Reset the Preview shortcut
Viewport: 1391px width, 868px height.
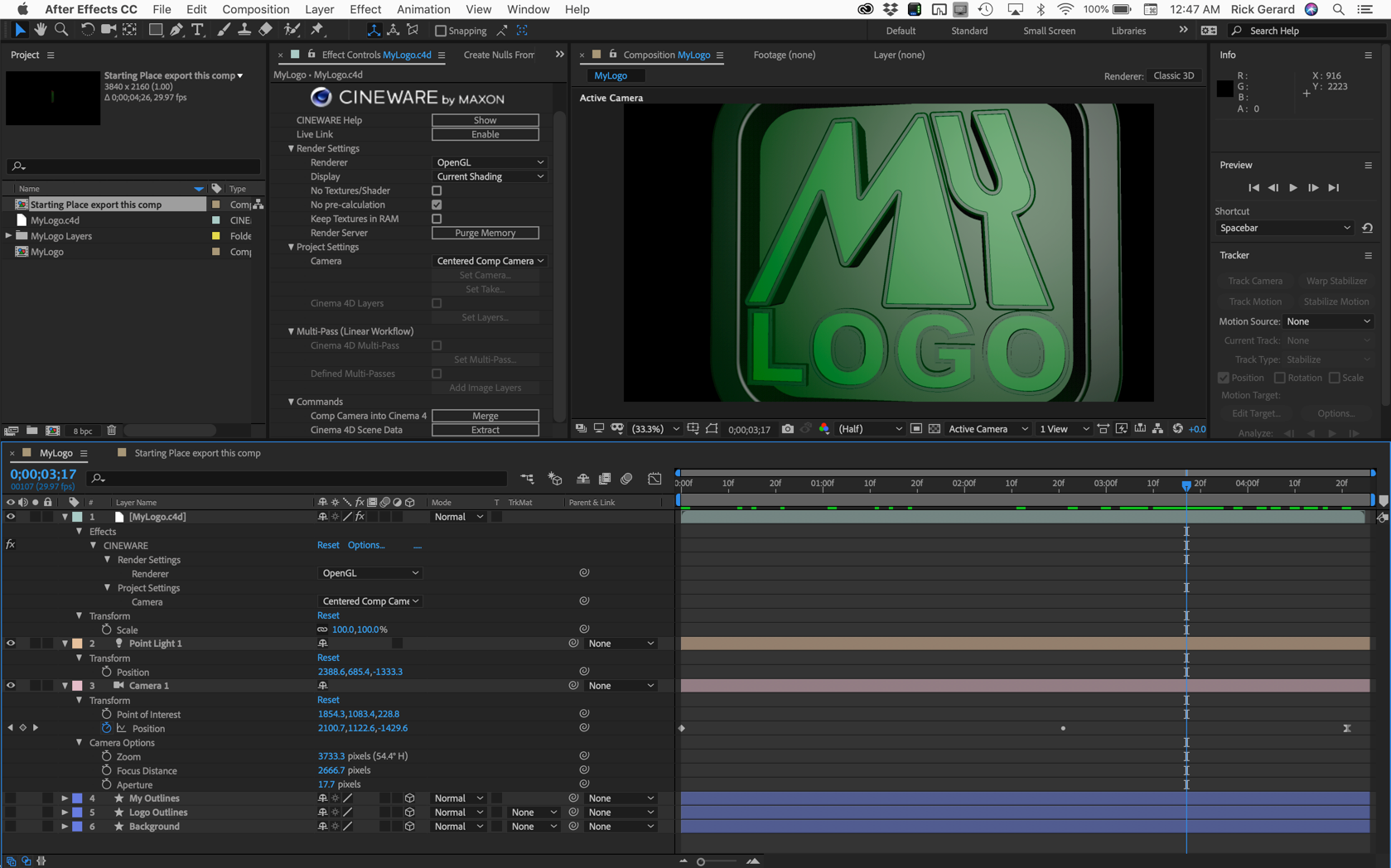1368,228
